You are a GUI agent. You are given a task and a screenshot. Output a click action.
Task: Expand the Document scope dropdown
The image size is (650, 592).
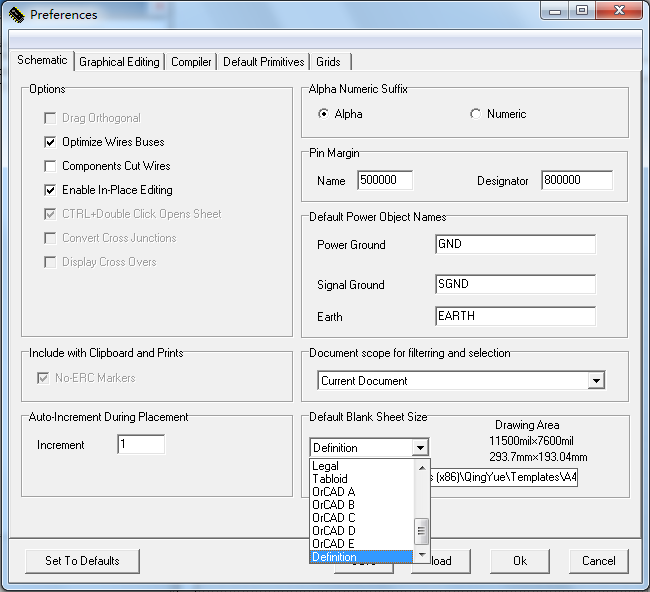coord(596,381)
